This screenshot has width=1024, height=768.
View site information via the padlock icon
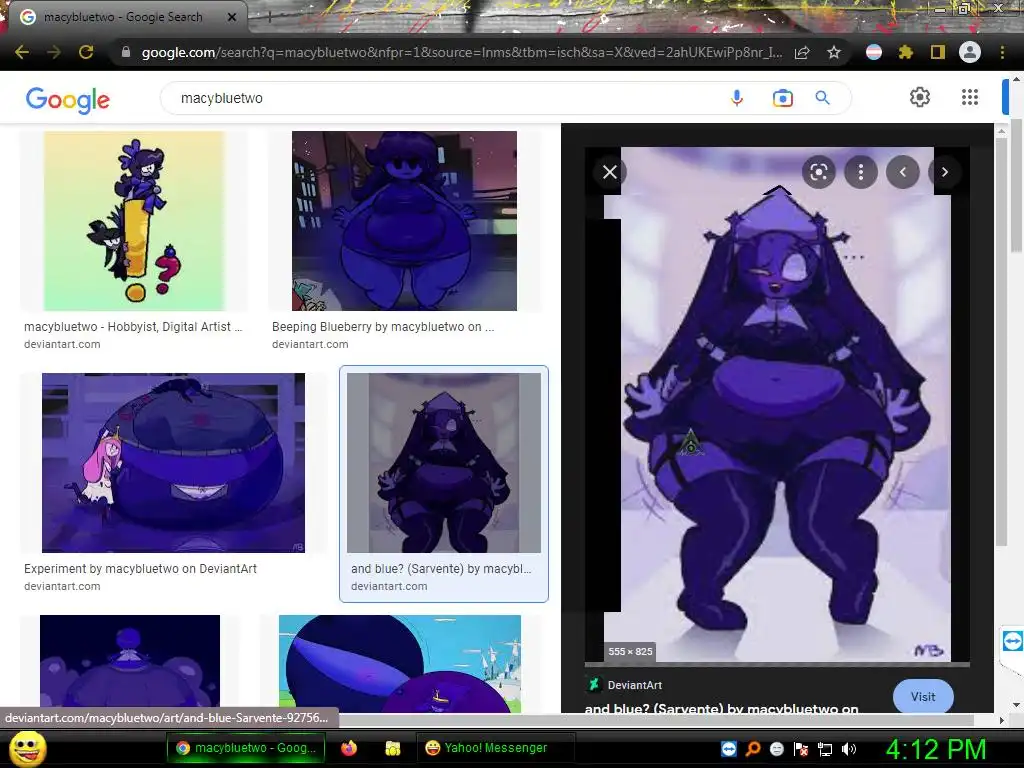126,52
